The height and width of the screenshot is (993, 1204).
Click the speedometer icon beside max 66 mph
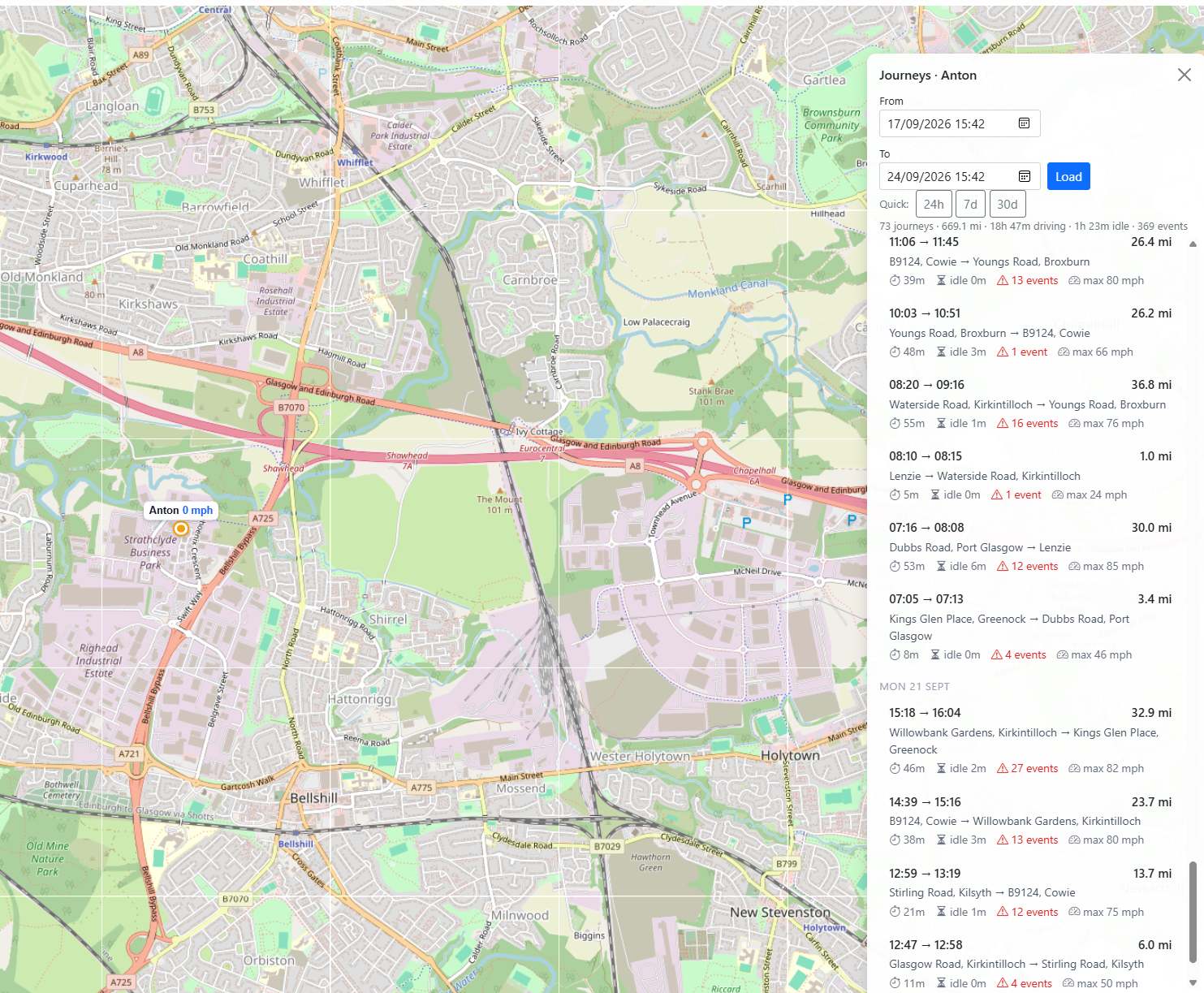pos(1064,352)
